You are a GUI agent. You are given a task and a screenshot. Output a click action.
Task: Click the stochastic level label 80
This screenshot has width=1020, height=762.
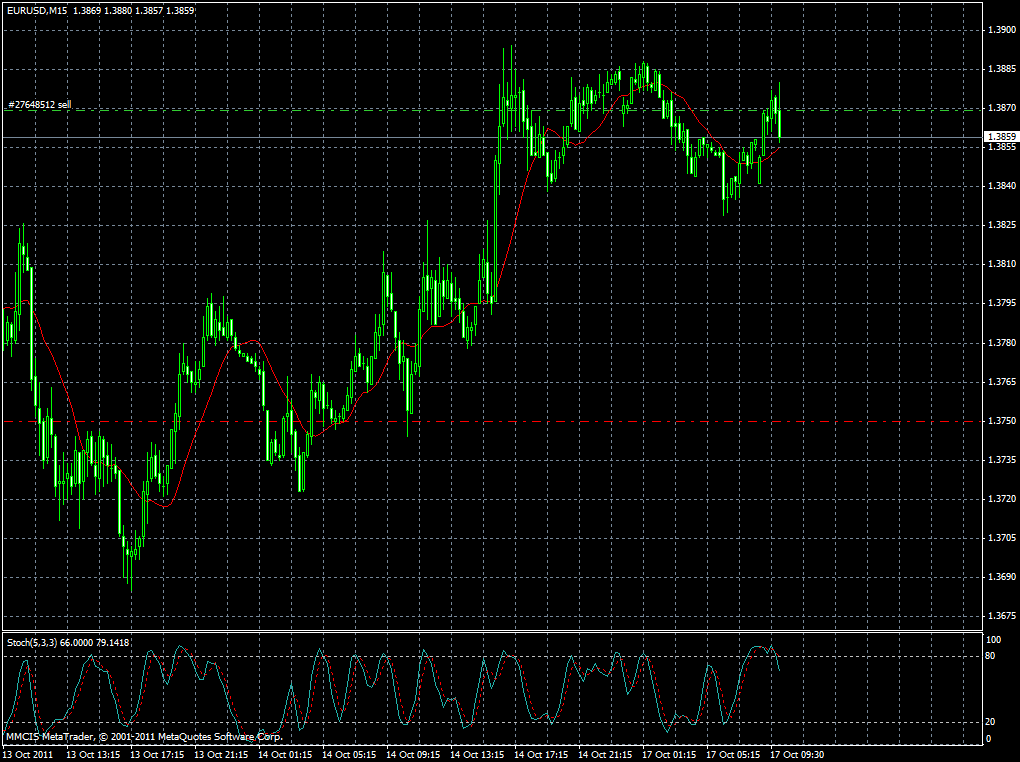[x=990, y=656]
